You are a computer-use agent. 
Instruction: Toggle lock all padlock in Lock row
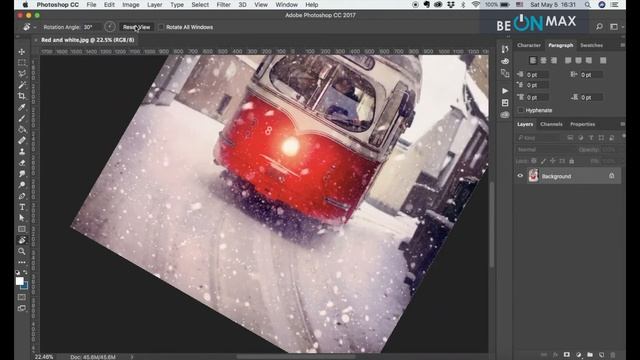[571, 161]
